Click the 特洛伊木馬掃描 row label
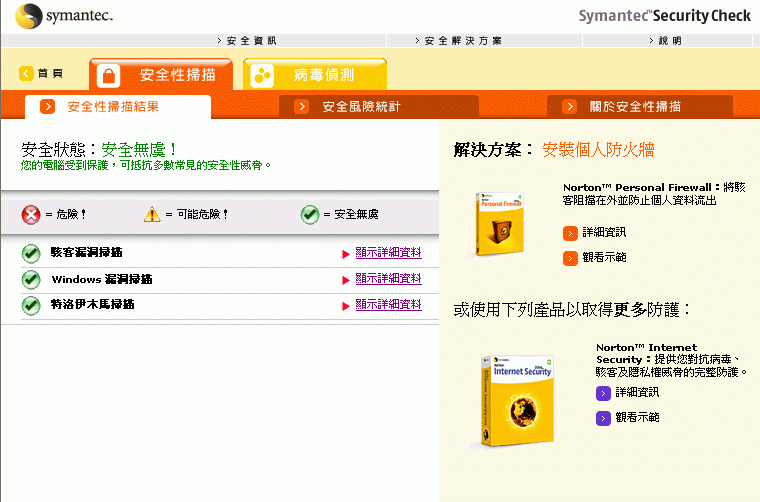 click(92, 305)
